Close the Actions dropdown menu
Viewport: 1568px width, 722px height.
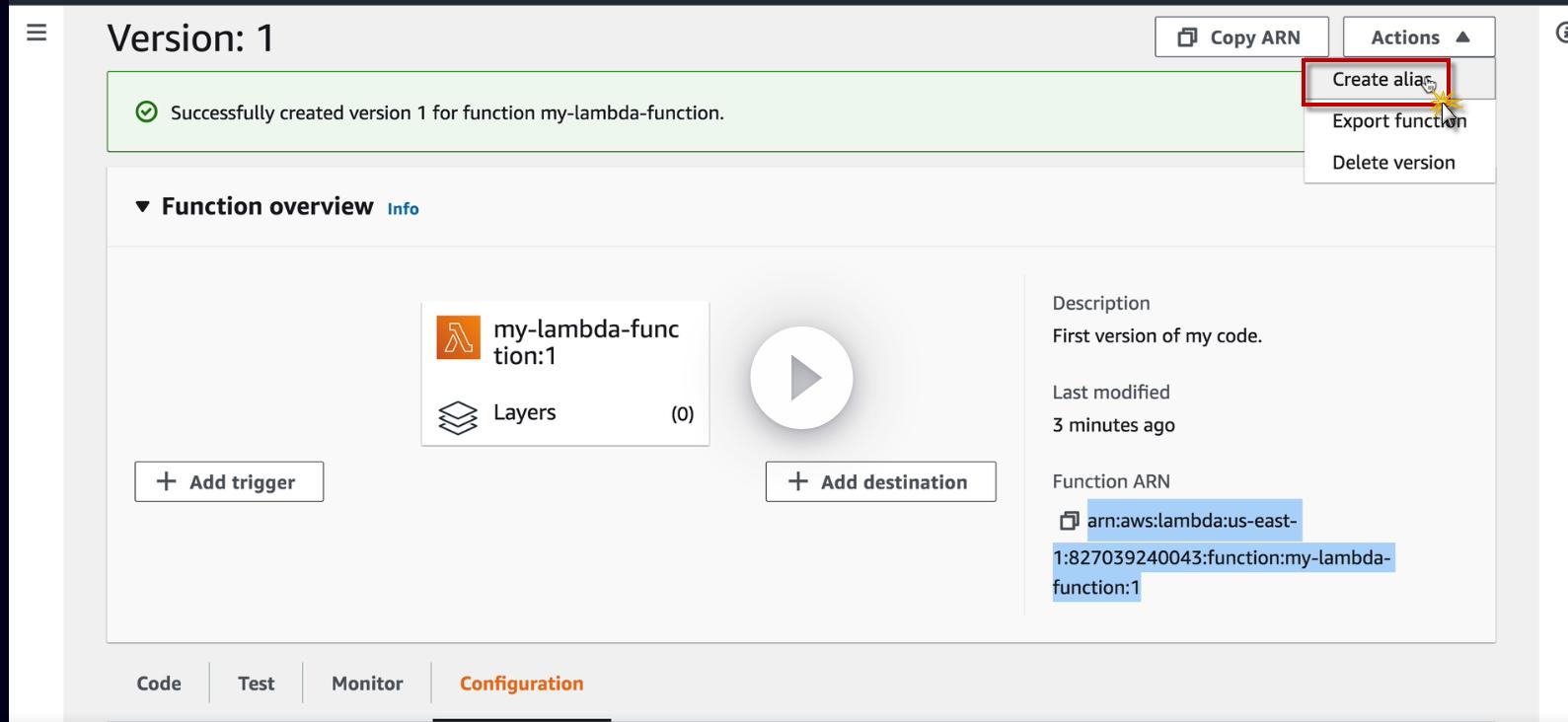coord(1418,37)
